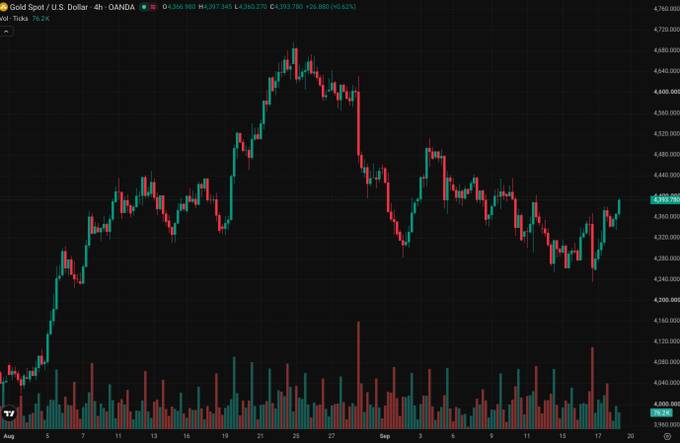
Task: Click the green market status dot
Action: (144, 7)
